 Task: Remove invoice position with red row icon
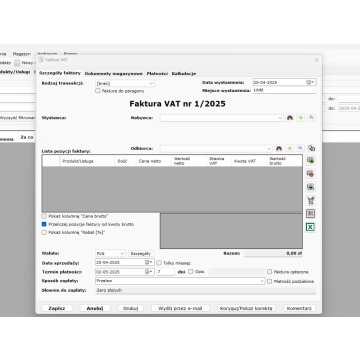(x=310, y=174)
